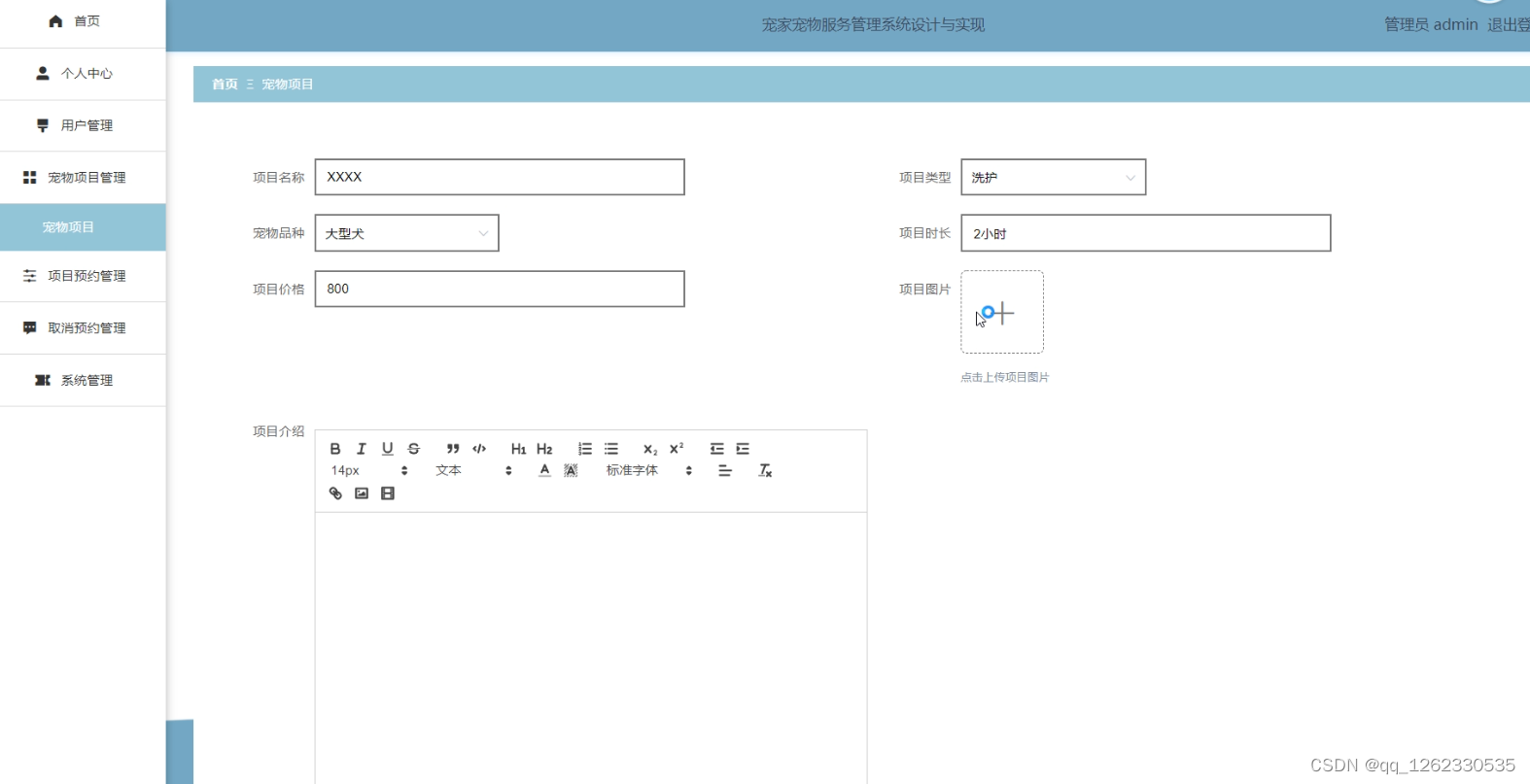The height and width of the screenshot is (784, 1530).
Task: Click the 项目价格 input field
Action: tap(500, 289)
